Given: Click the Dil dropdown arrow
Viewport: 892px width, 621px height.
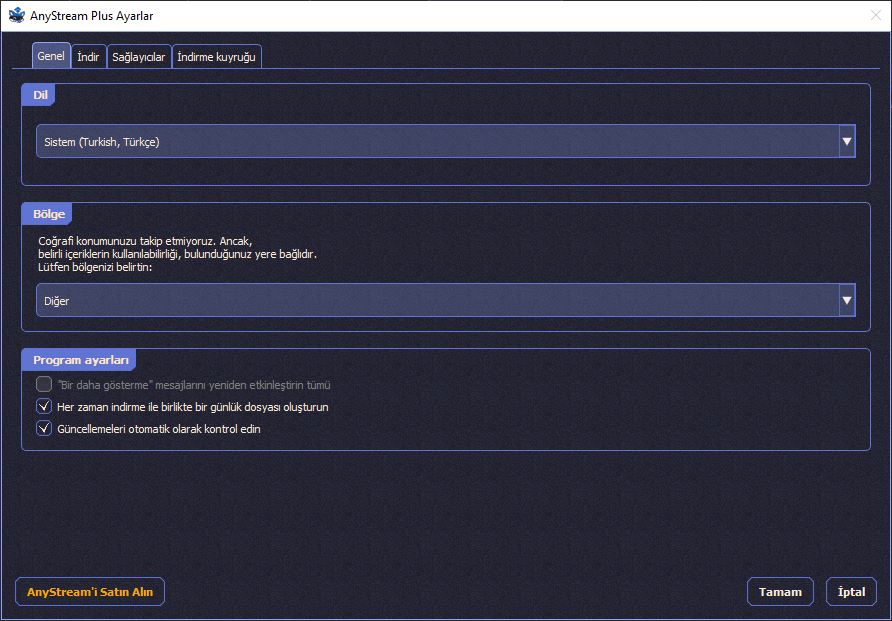Looking at the screenshot, I should [x=846, y=141].
